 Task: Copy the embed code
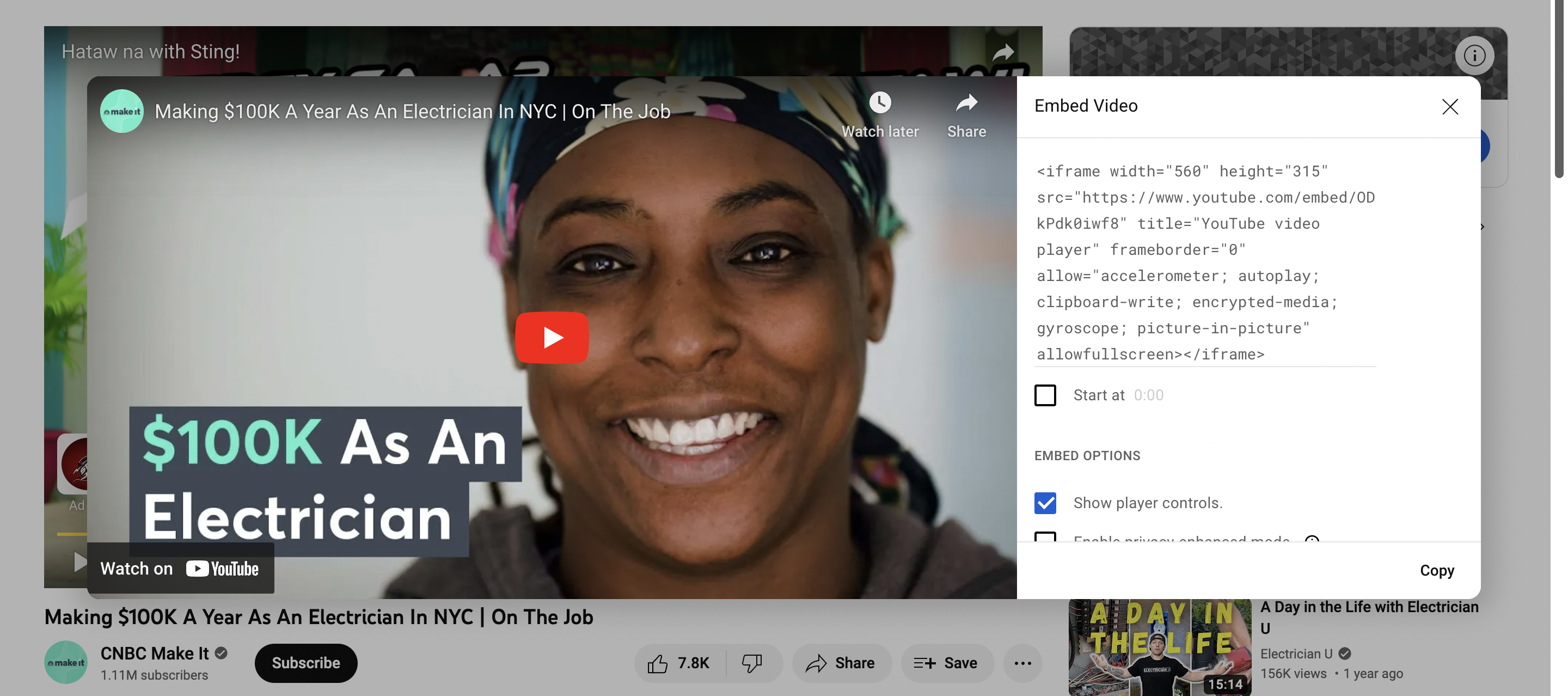1437,571
